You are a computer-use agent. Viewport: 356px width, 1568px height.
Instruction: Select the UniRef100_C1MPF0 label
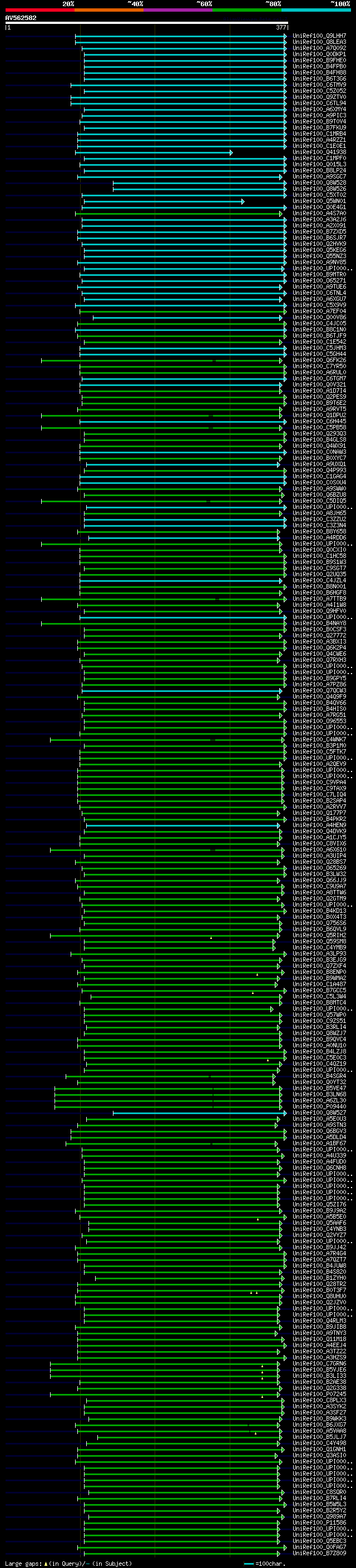(319, 159)
